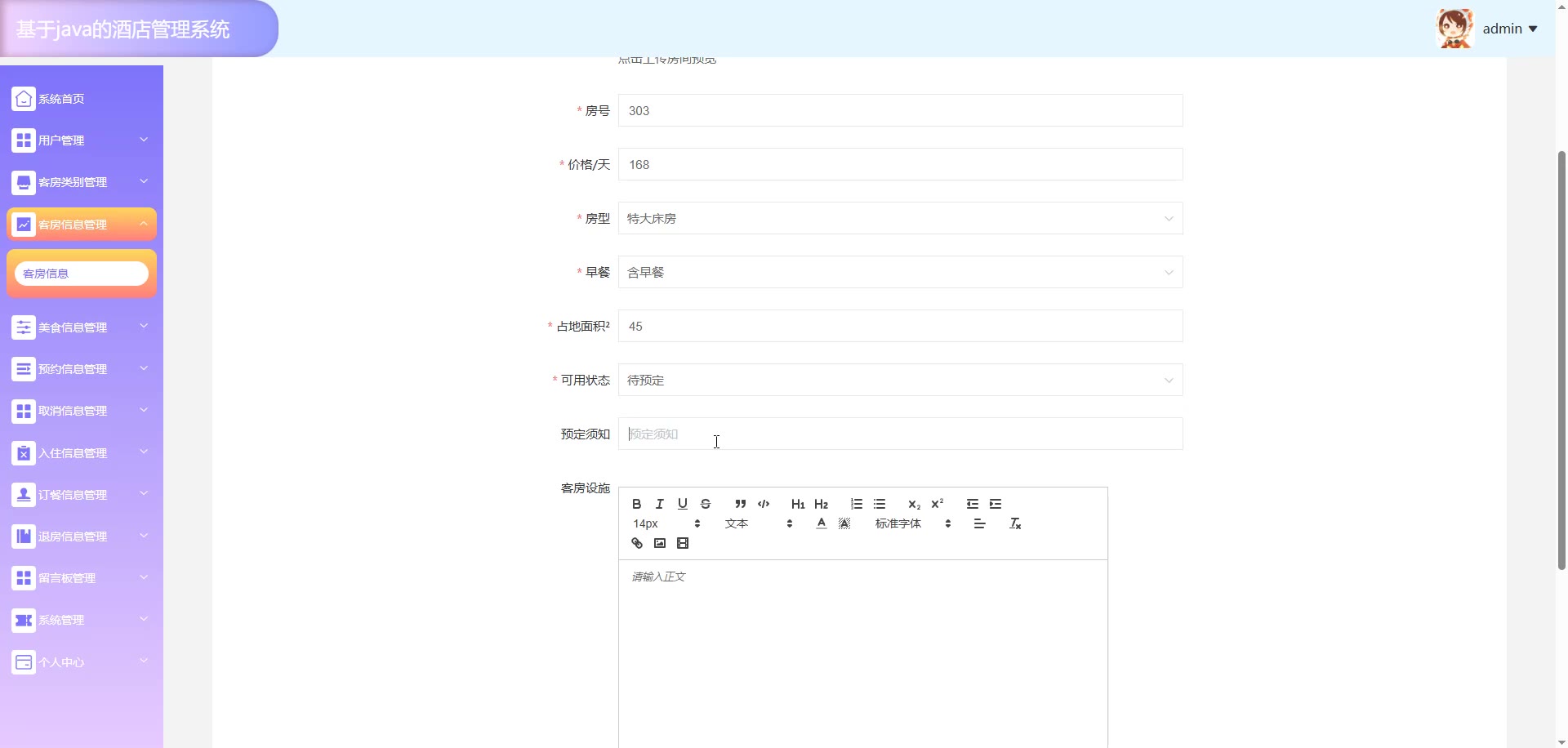The width and height of the screenshot is (1568, 748).
Task: Open the text alignment options
Action: [979, 523]
